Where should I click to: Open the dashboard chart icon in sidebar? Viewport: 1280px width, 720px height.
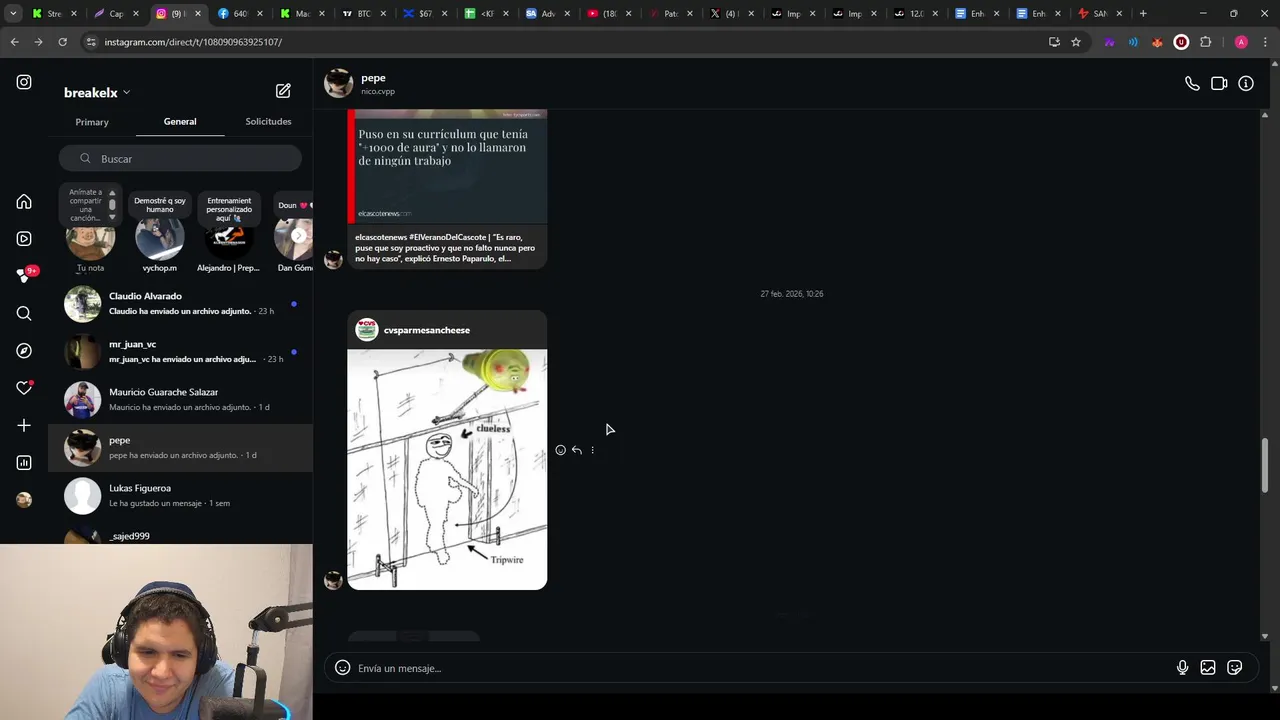(x=24, y=463)
